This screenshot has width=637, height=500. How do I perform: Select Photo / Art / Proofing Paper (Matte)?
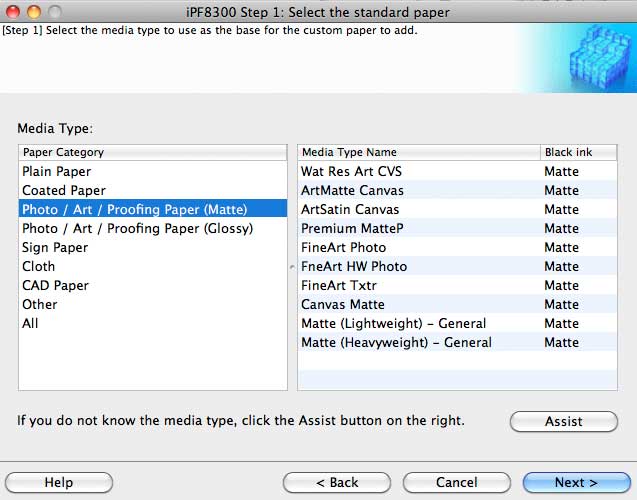(x=153, y=210)
